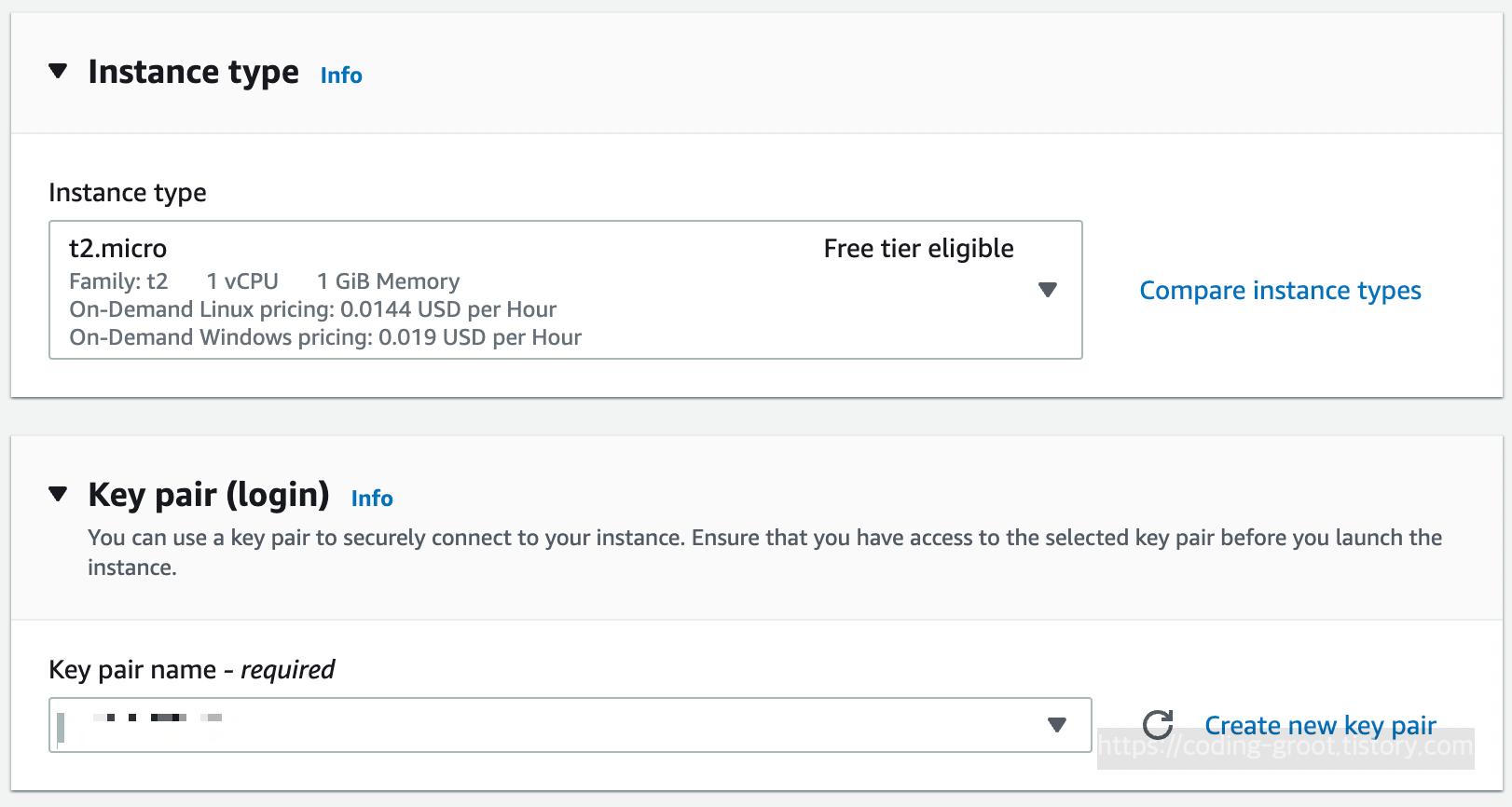The image size is (1512, 807).
Task: Collapse the Key pair (login) section triangle
Action: coord(58,494)
